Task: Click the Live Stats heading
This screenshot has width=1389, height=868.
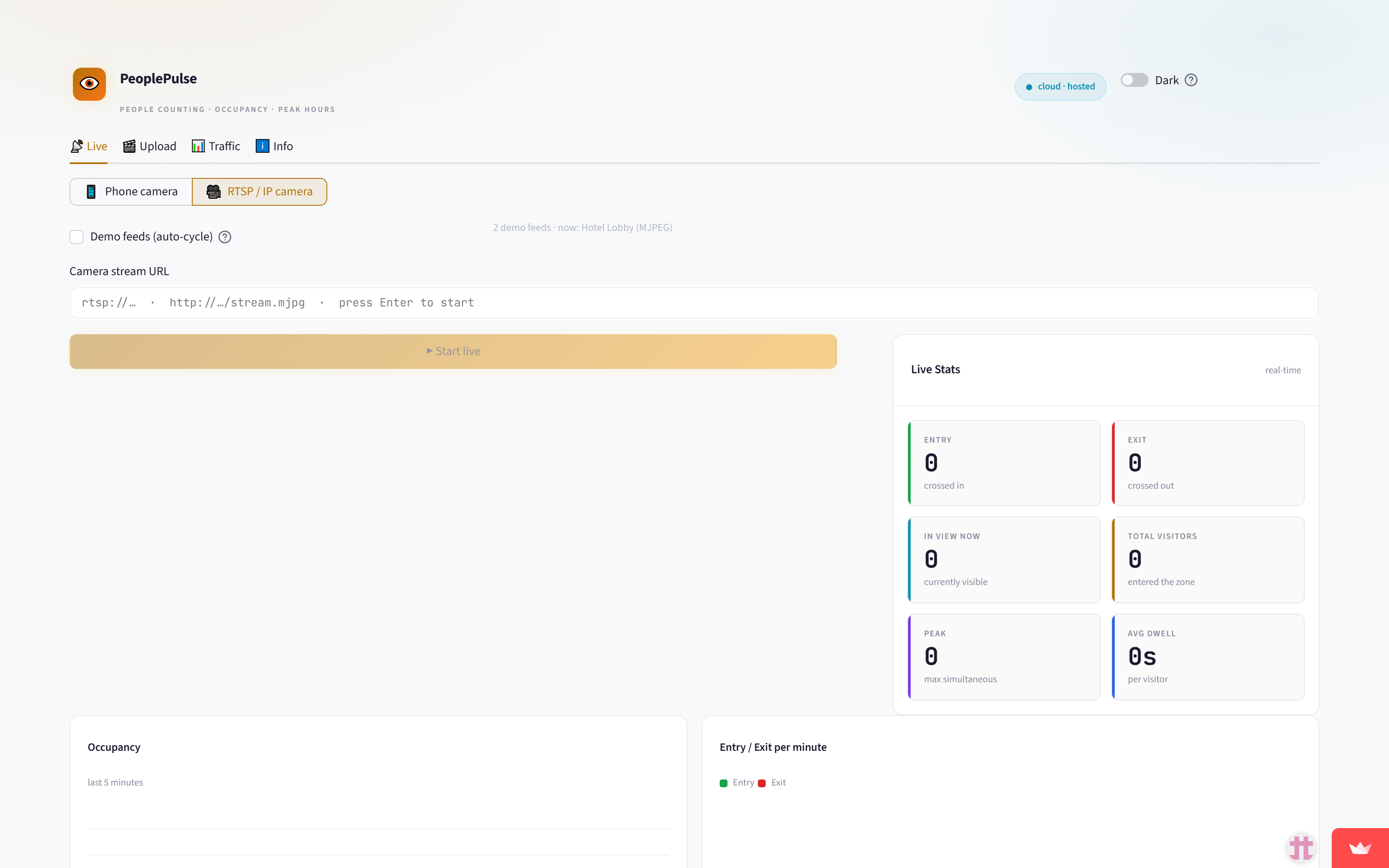Action: click(935, 370)
